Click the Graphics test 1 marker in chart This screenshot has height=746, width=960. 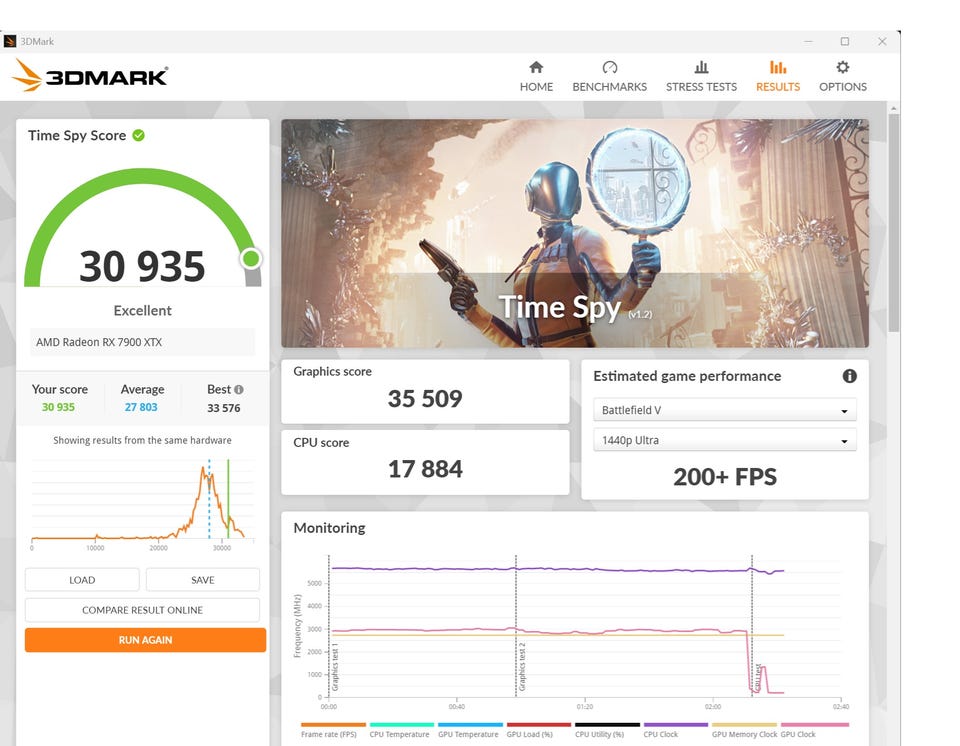tap(334, 668)
